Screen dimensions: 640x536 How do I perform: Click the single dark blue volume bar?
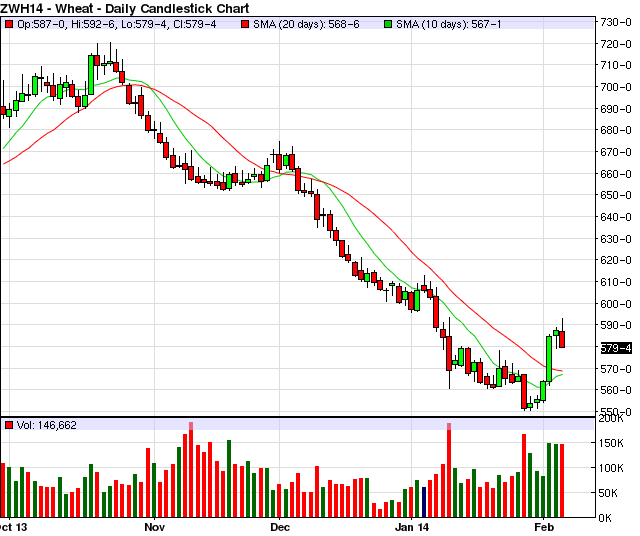click(x=424, y=502)
